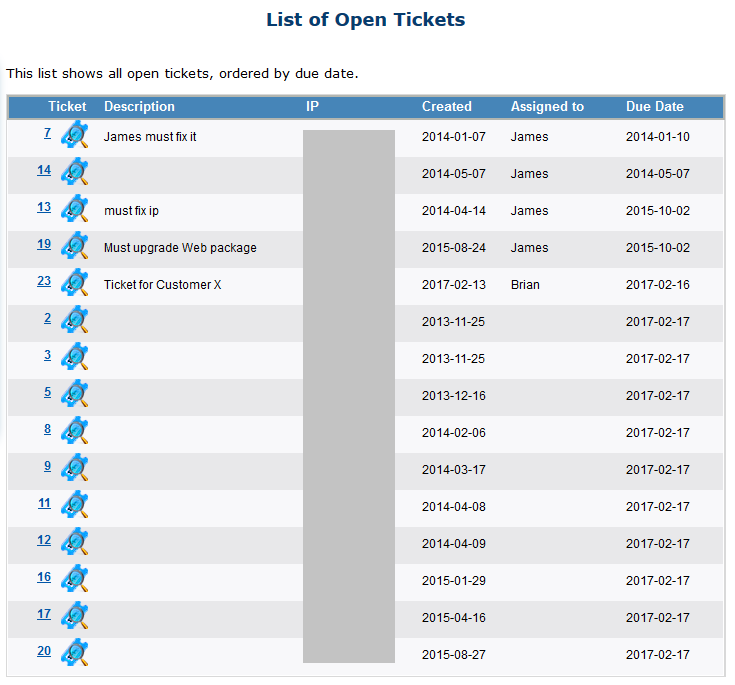Select the Assigned to column header
Viewport: 735px width, 685px height.
(x=547, y=106)
